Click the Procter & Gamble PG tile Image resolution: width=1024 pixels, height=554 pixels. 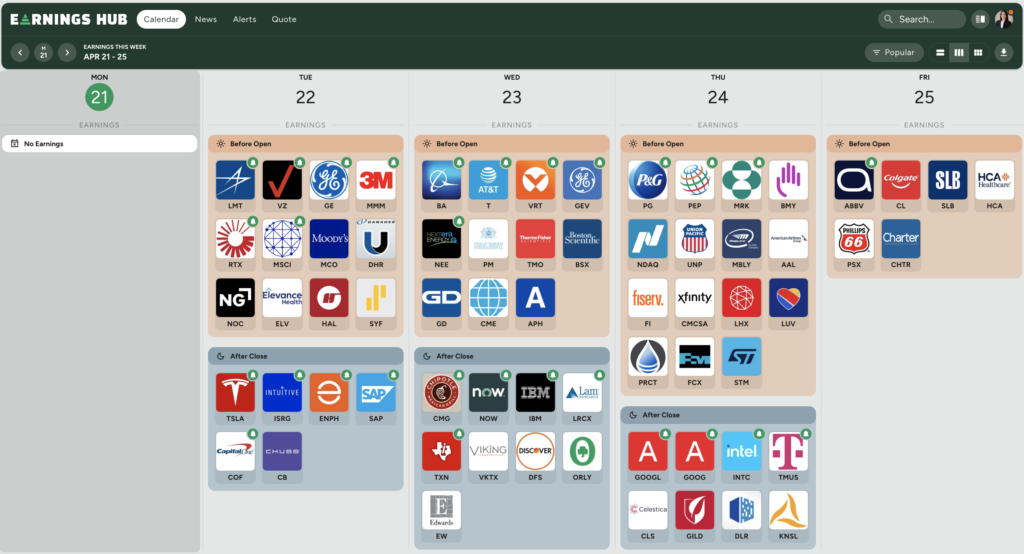coord(648,186)
